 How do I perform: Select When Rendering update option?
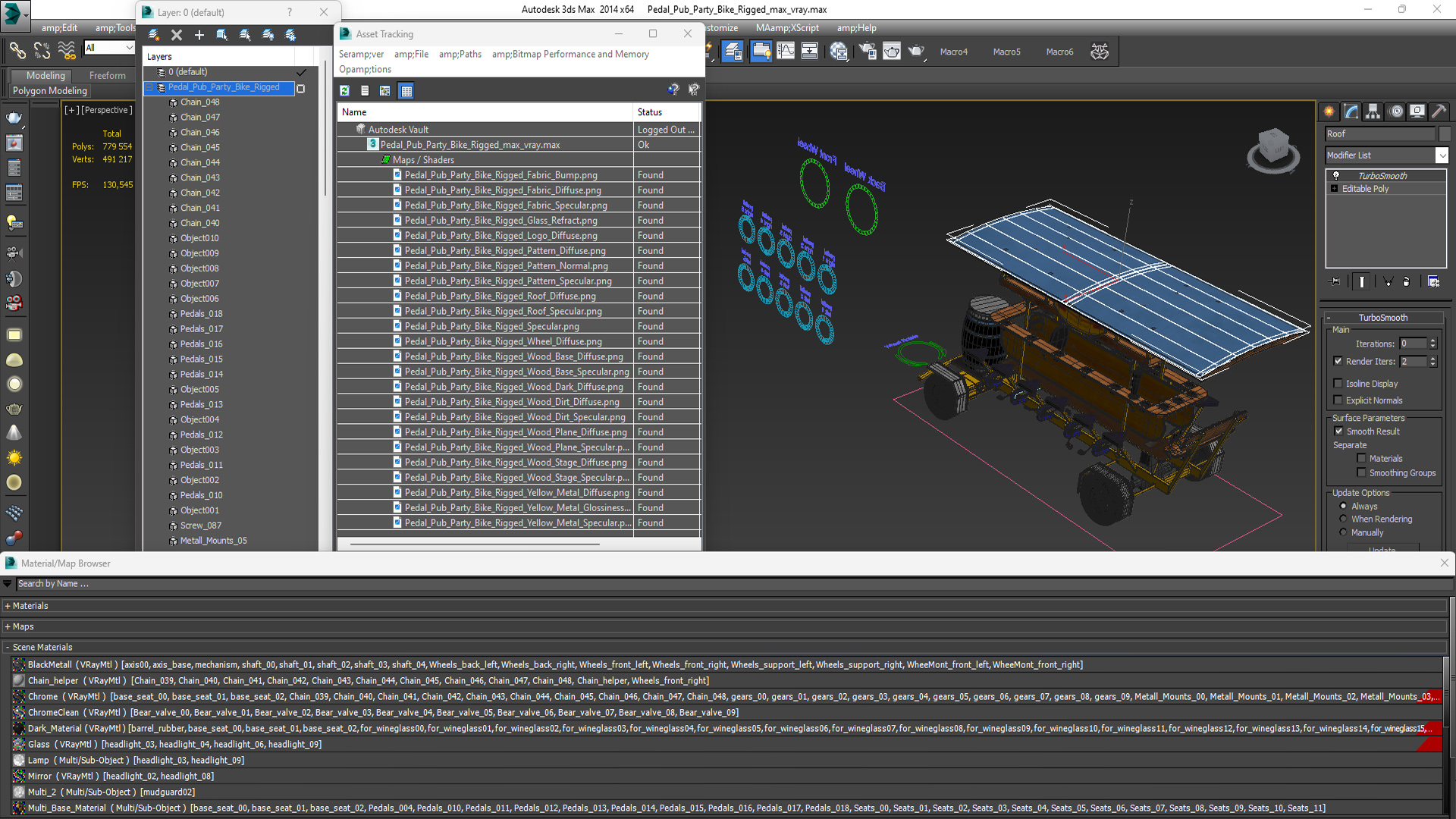coord(1343,519)
